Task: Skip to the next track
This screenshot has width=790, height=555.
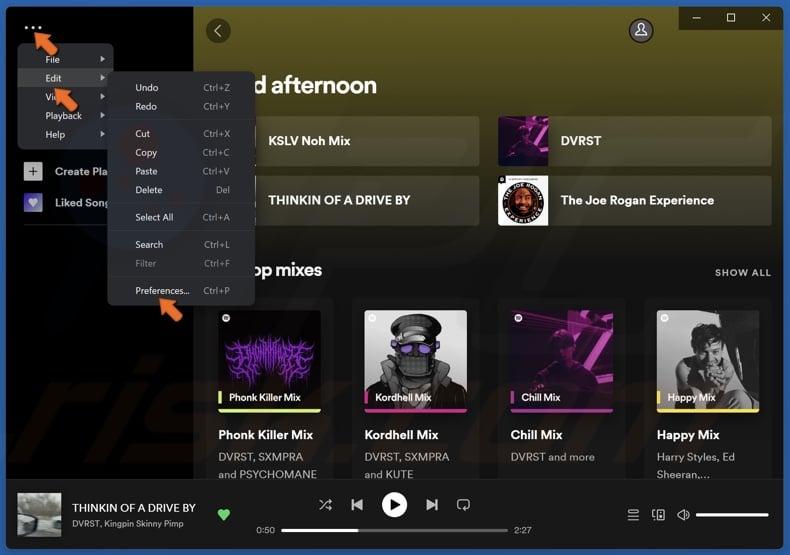Action: point(432,505)
